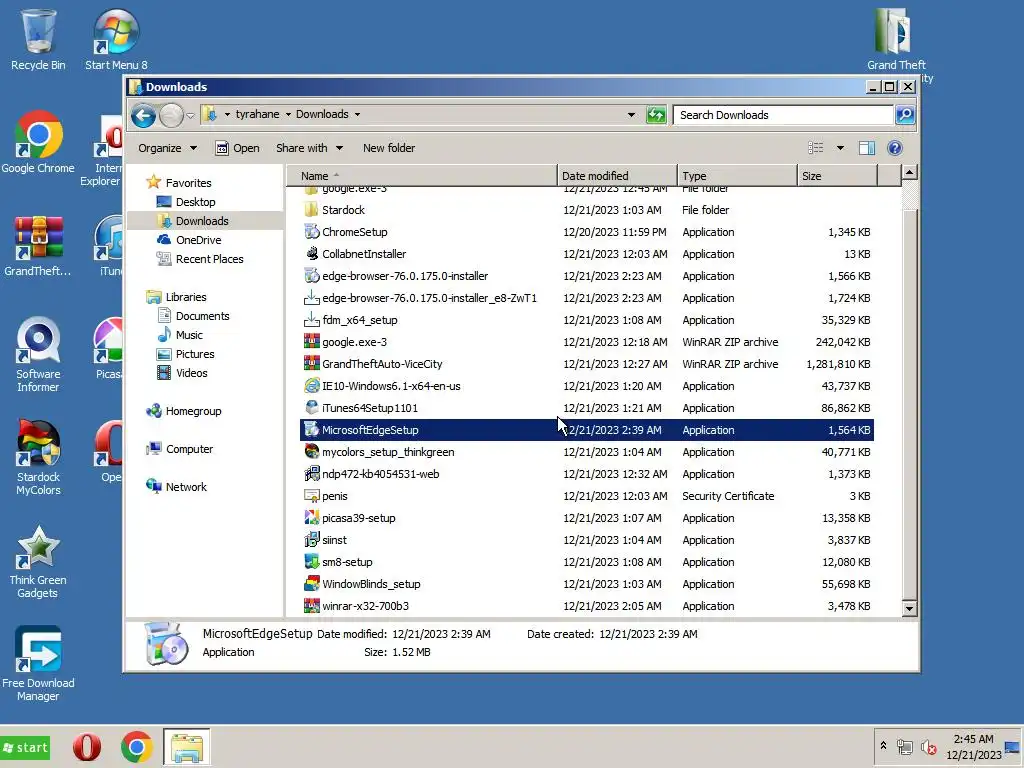Click Chrome icon in the taskbar
Viewport: 1024px width, 768px height.
(x=136, y=747)
